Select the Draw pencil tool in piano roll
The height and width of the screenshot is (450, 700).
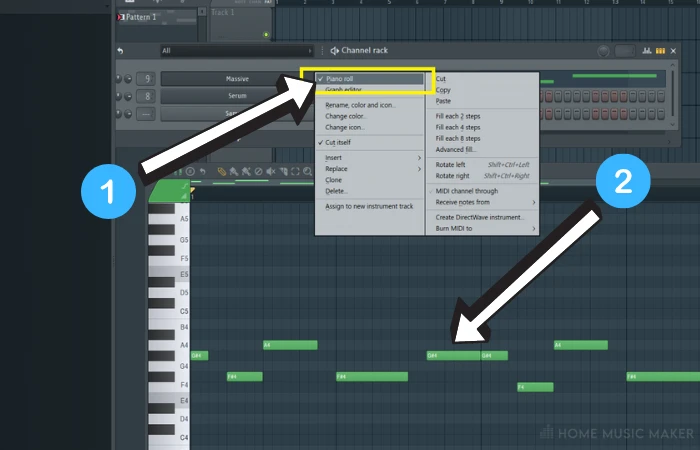pyautogui.click(x=221, y=171)
